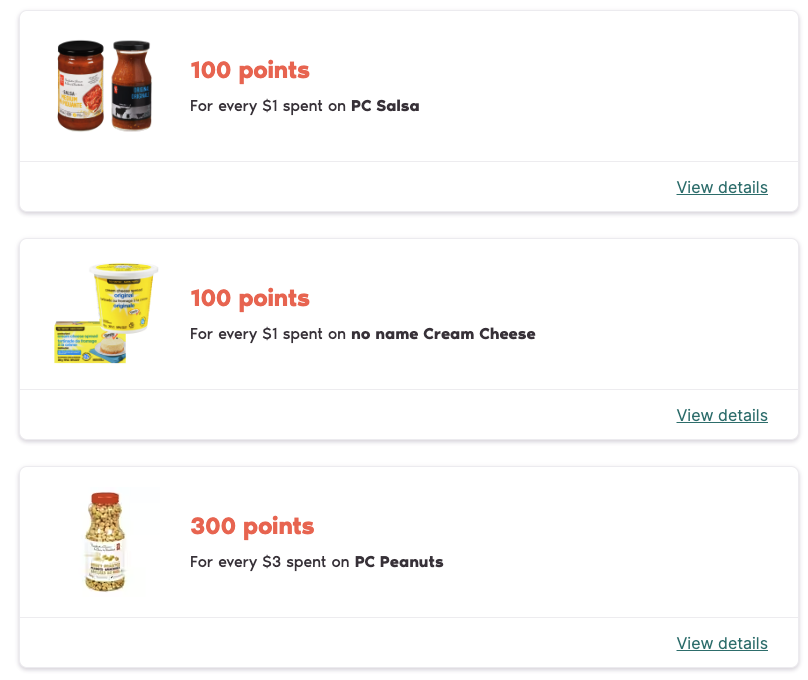Click the "For every $3 spent on" text
The height and width of the screenshot is (680, 808).
coord(270,562)
